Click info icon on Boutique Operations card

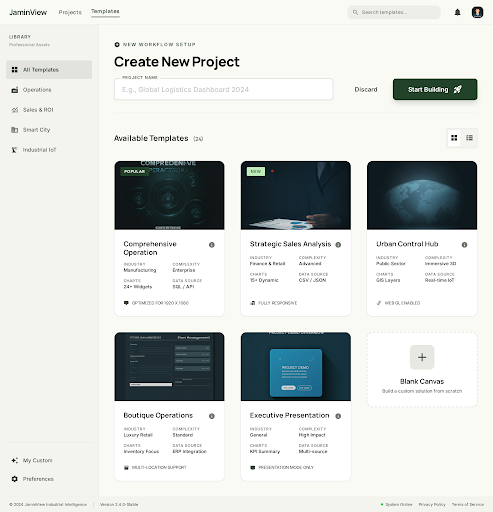(212, 416)
